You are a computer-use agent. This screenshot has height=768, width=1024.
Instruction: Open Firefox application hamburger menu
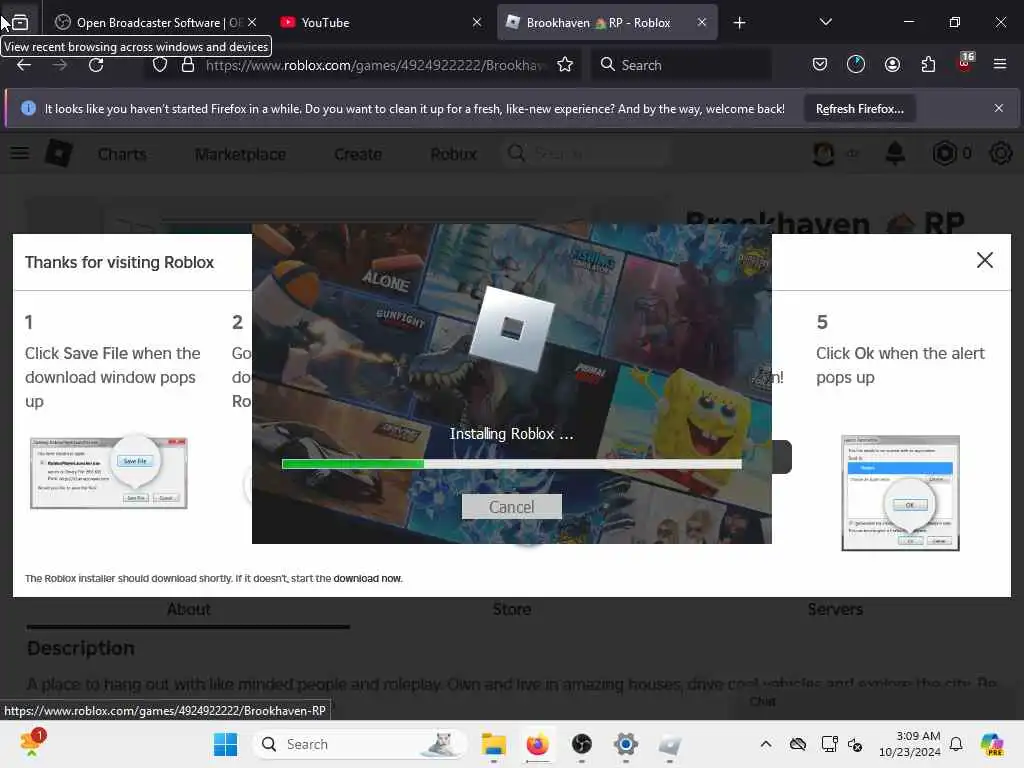999,64
